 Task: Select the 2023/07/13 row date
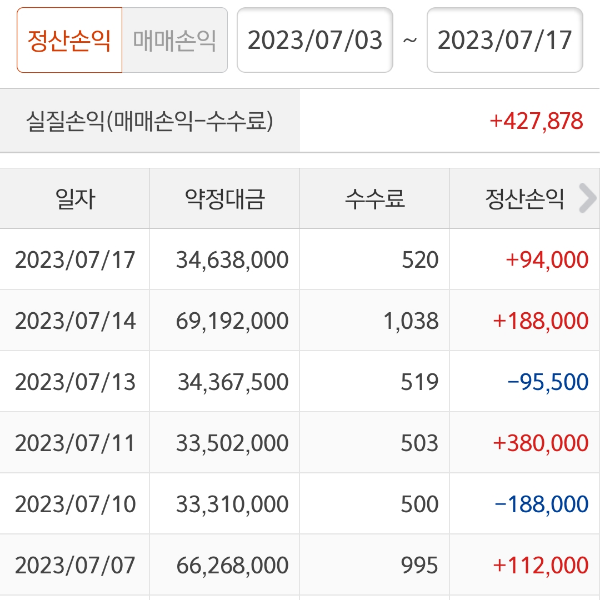(75, 382)
